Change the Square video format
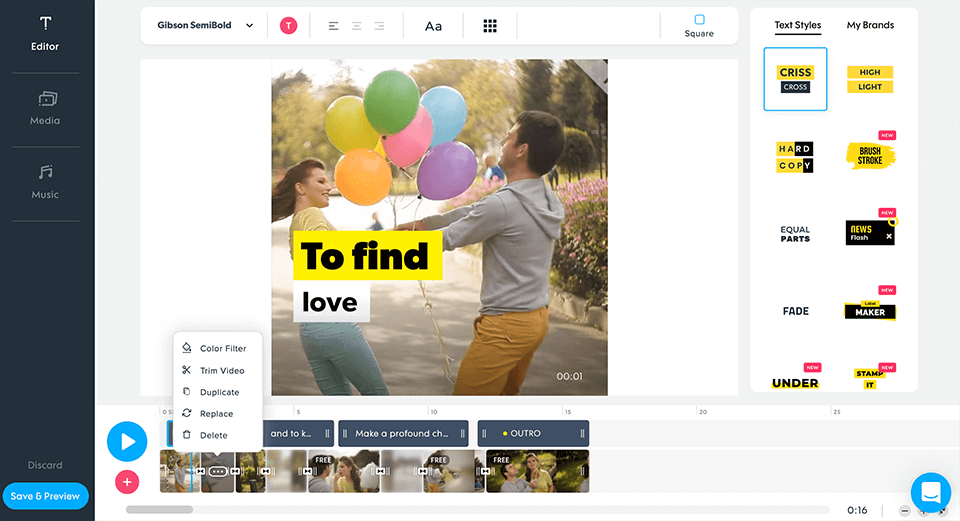This screenshot has height=521, width=960. [699, 26]
